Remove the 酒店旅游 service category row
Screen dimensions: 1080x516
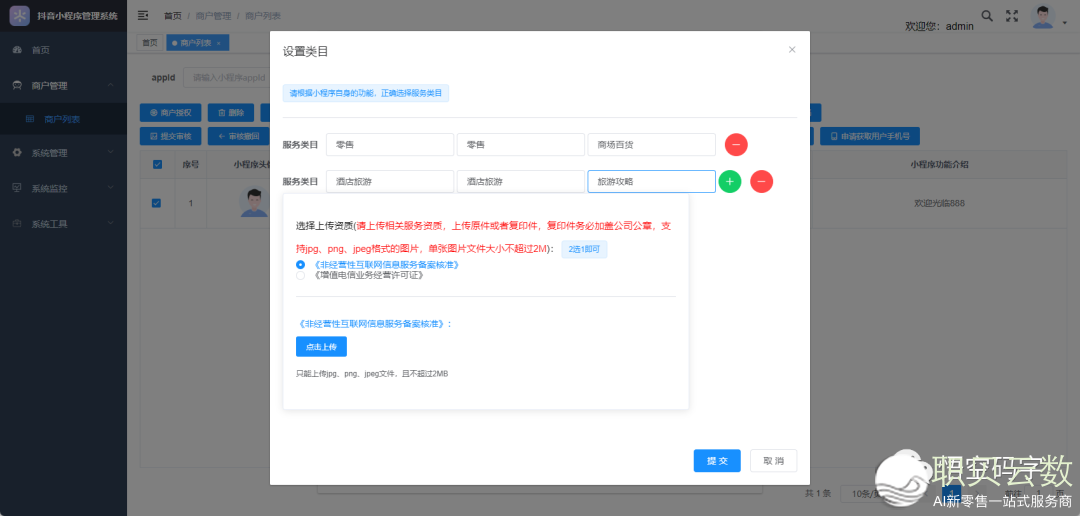(x=761, y=182)
